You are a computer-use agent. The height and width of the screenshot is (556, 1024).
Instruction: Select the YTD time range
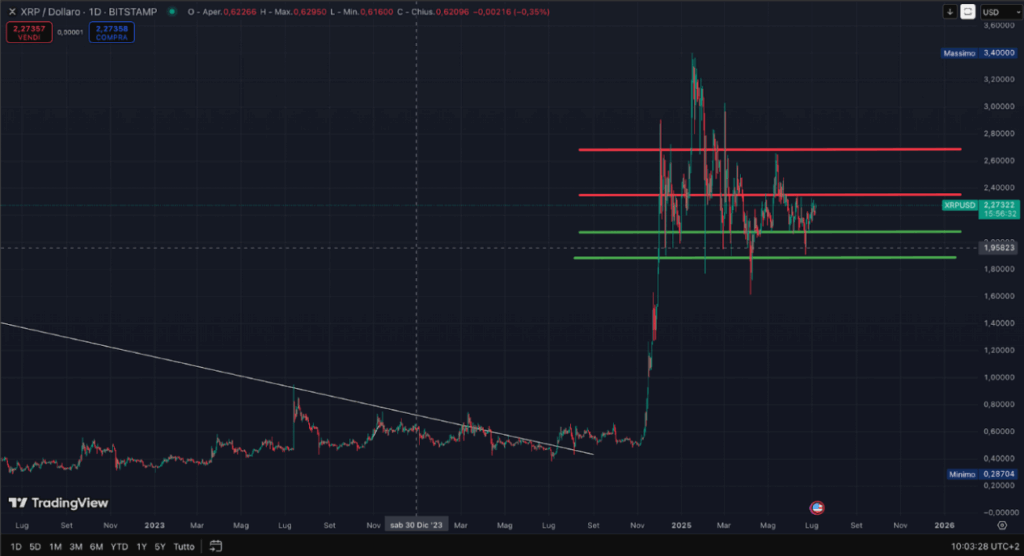tap(119, 546)
